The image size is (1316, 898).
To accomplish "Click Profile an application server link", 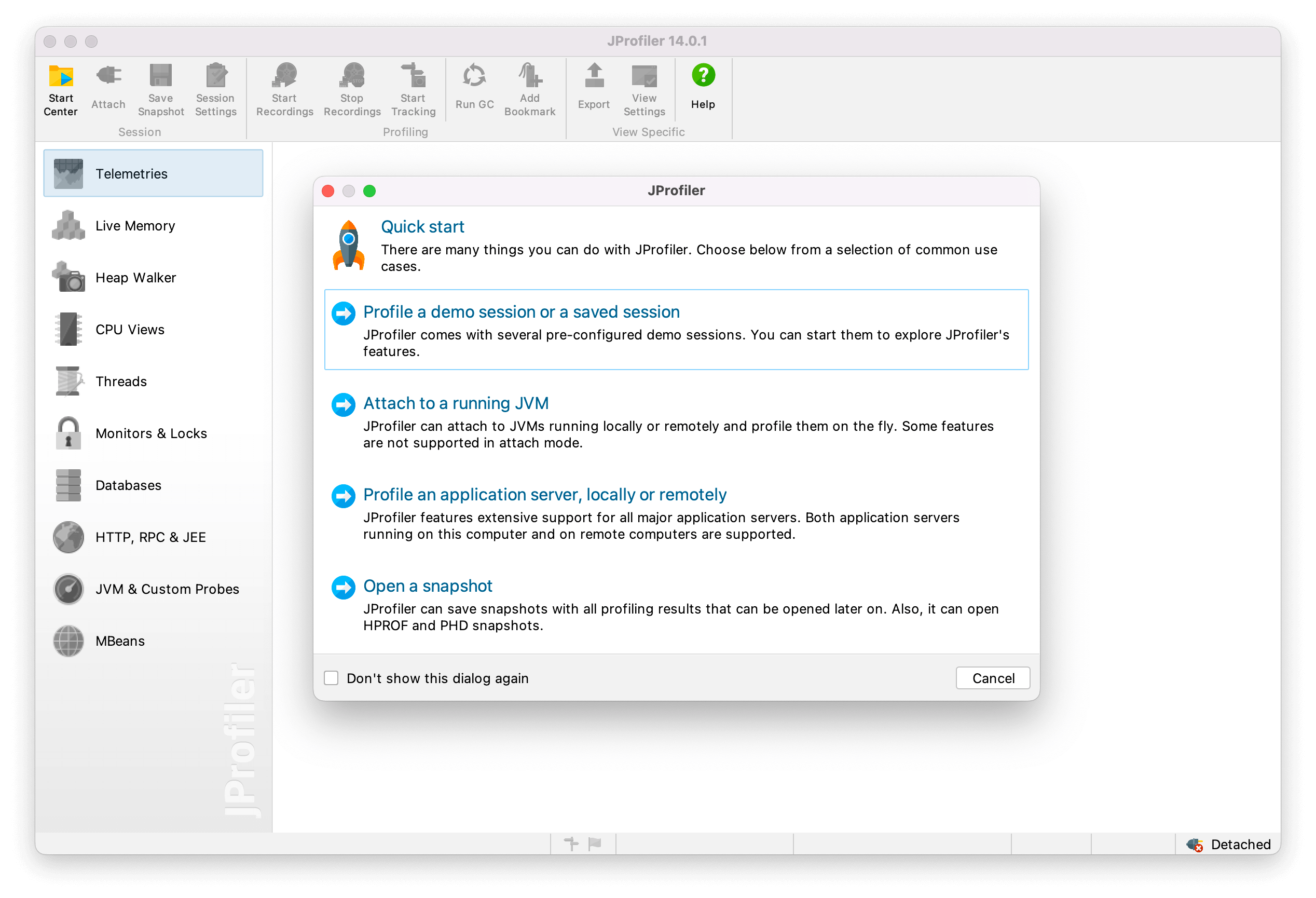I will 545,495.
